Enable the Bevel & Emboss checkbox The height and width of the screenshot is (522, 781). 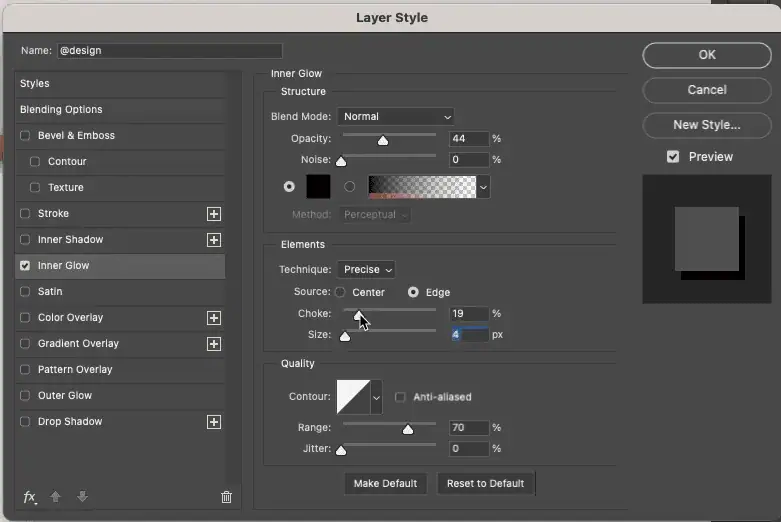(25, 136)
